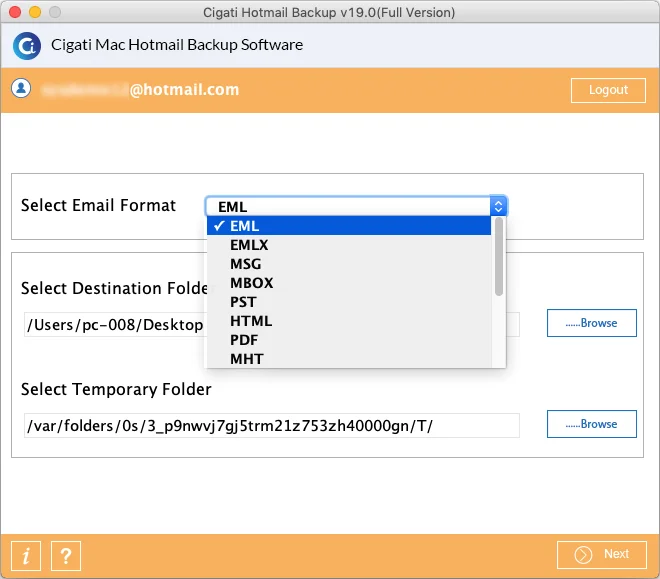Select EMLX format option
Image resolution: width=660 pixels, height=579 pixels.
349,245
